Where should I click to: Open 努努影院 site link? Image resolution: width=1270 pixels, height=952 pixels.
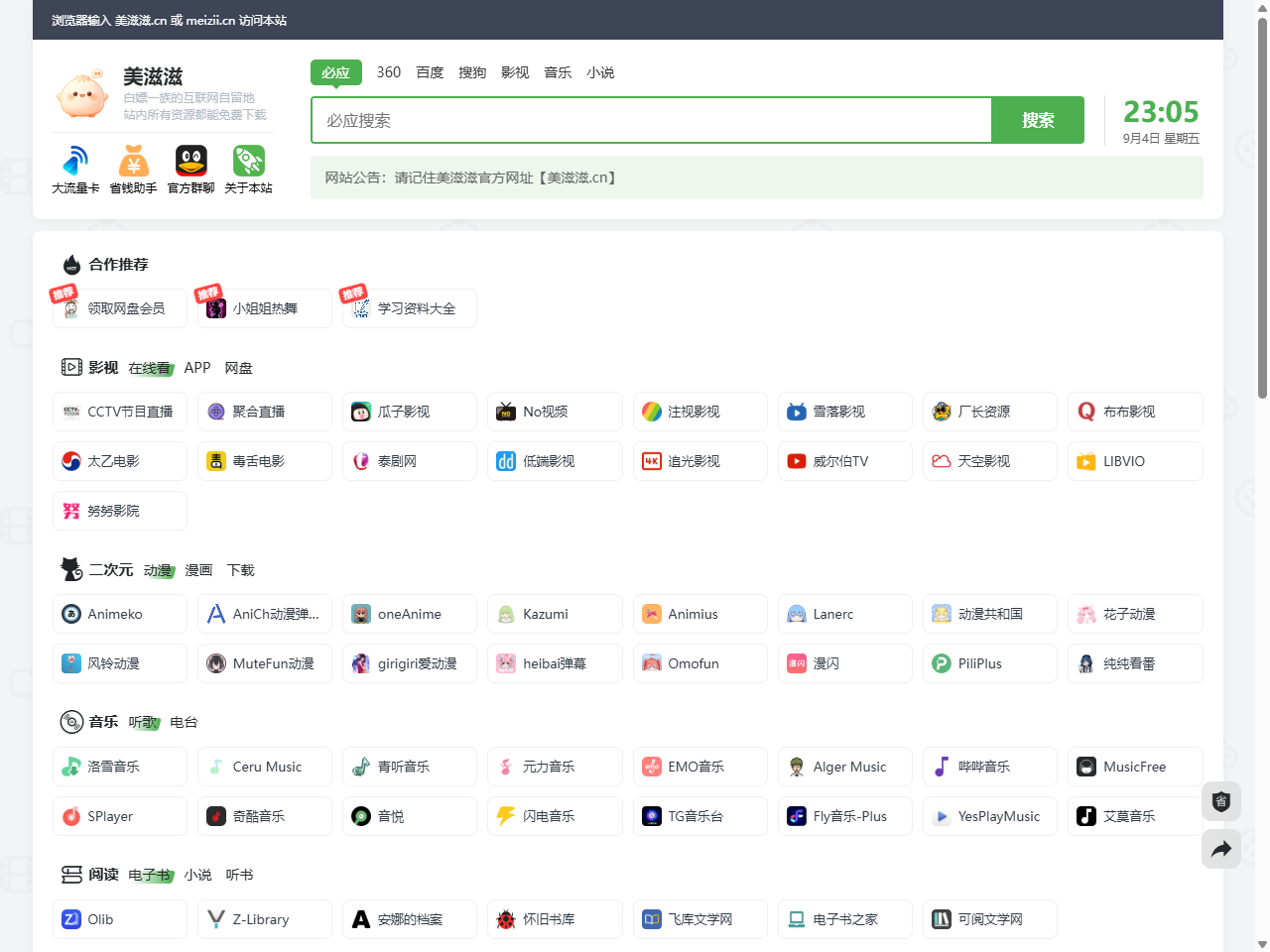click(x=120, y=511)
